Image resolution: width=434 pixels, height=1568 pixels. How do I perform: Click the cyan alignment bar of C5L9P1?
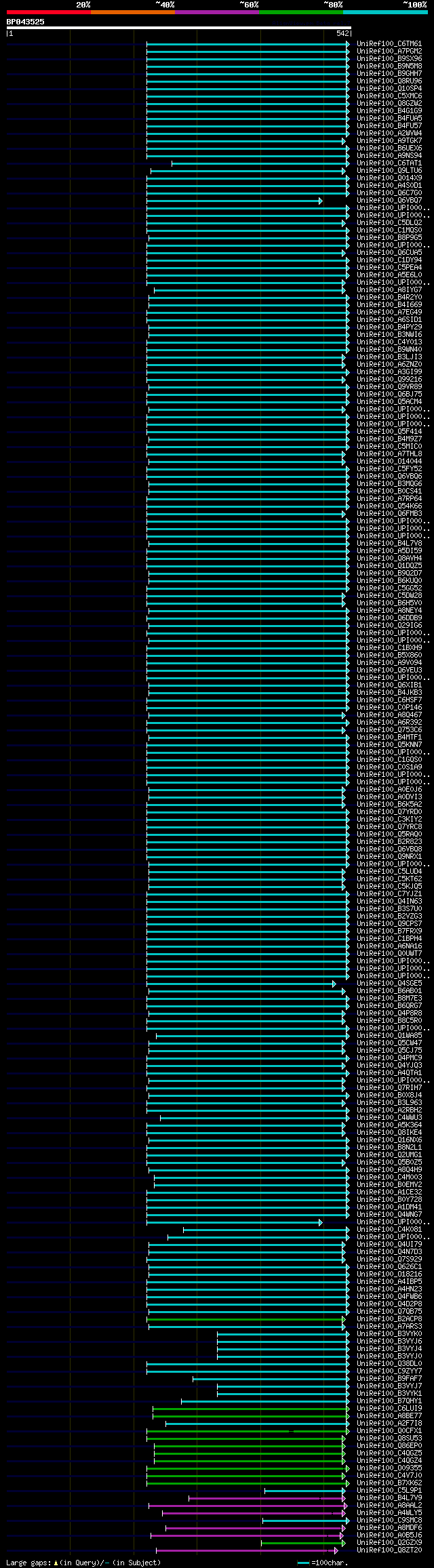[x=305, y=1491]
